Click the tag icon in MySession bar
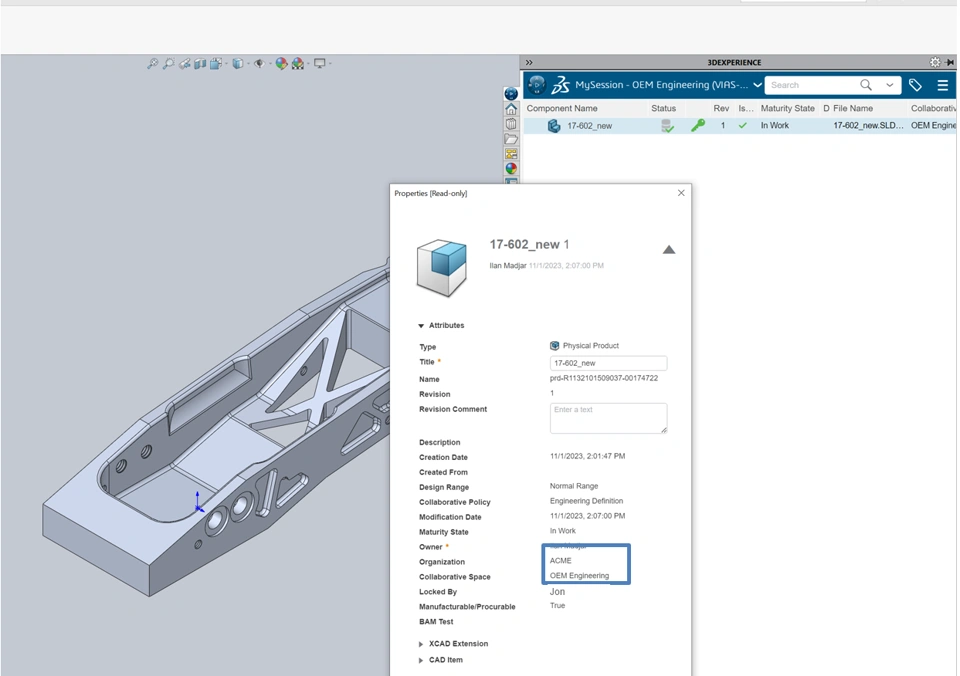960x676 pixels. click(x=915, y=85)
